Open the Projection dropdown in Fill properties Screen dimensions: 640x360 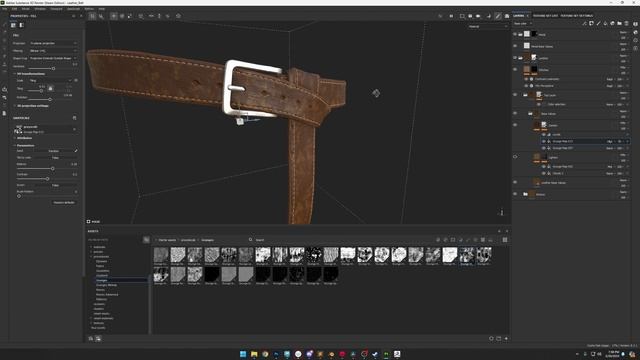(x=53, y=43)
